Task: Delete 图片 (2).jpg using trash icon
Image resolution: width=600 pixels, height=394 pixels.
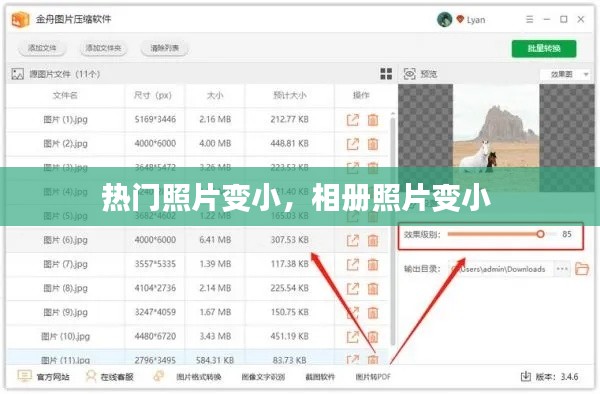Action: pos(373,144)
